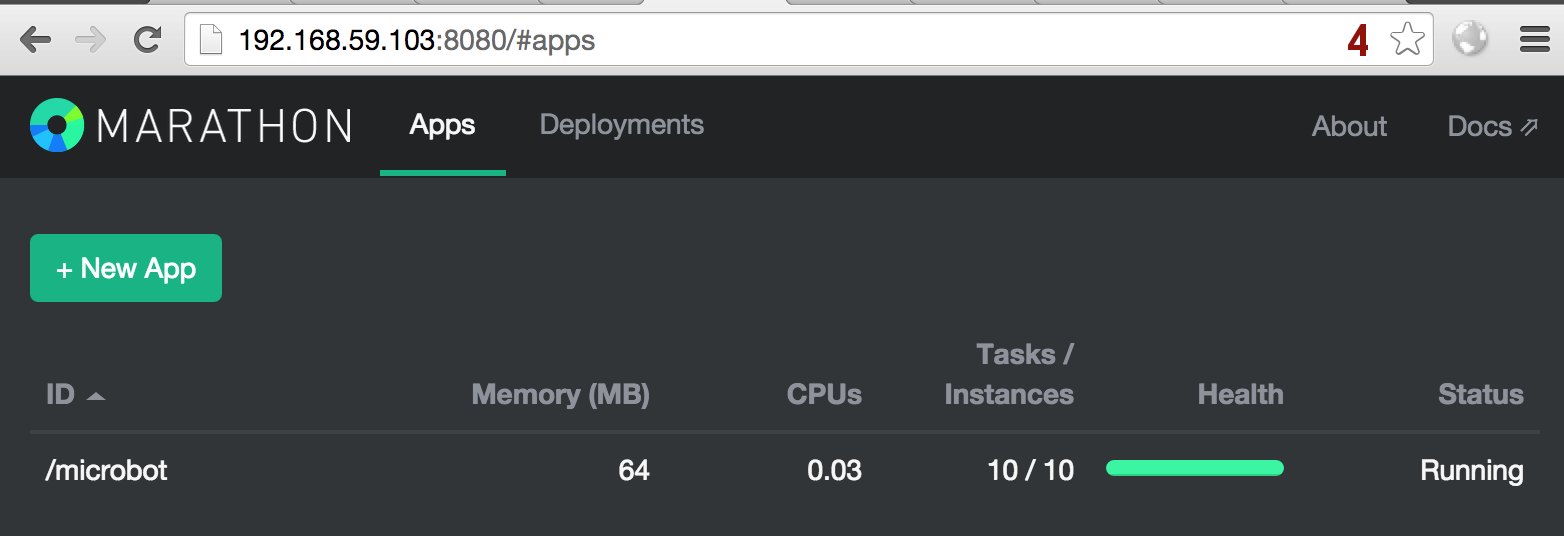This screenshot has width=1564, height=536.
Task: Click the red 4 badge in address bar
Action: click(1357, 40)
